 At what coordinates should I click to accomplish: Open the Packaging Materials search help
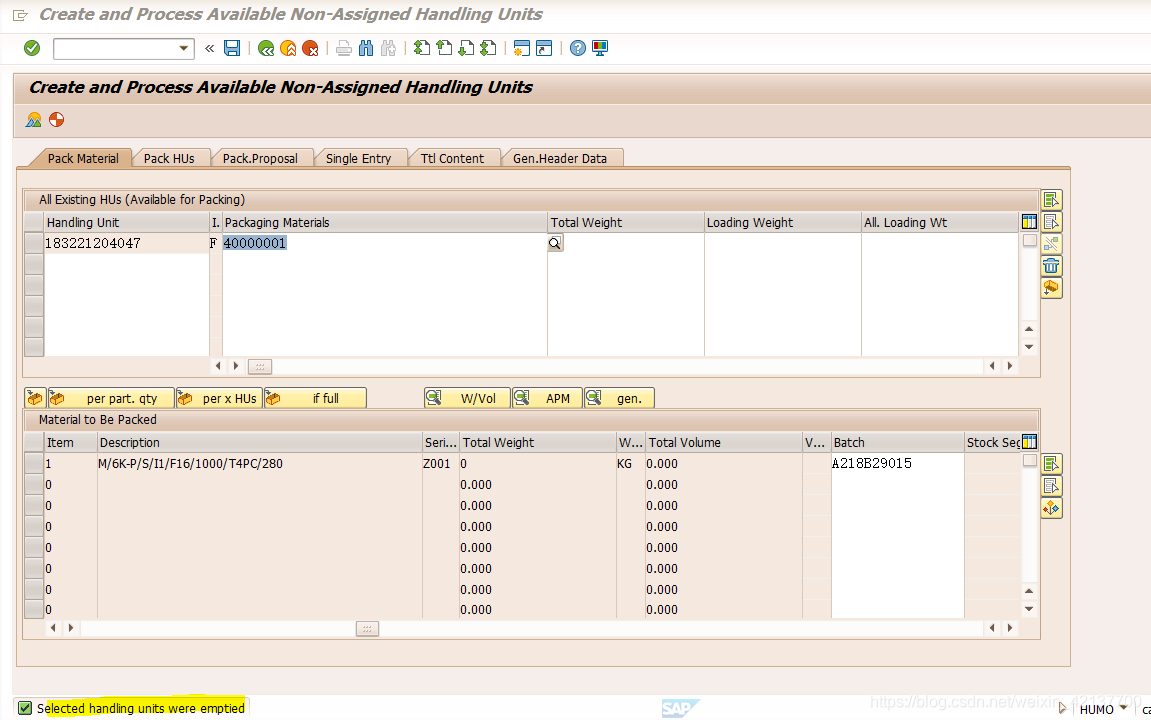tap(555, 242)
